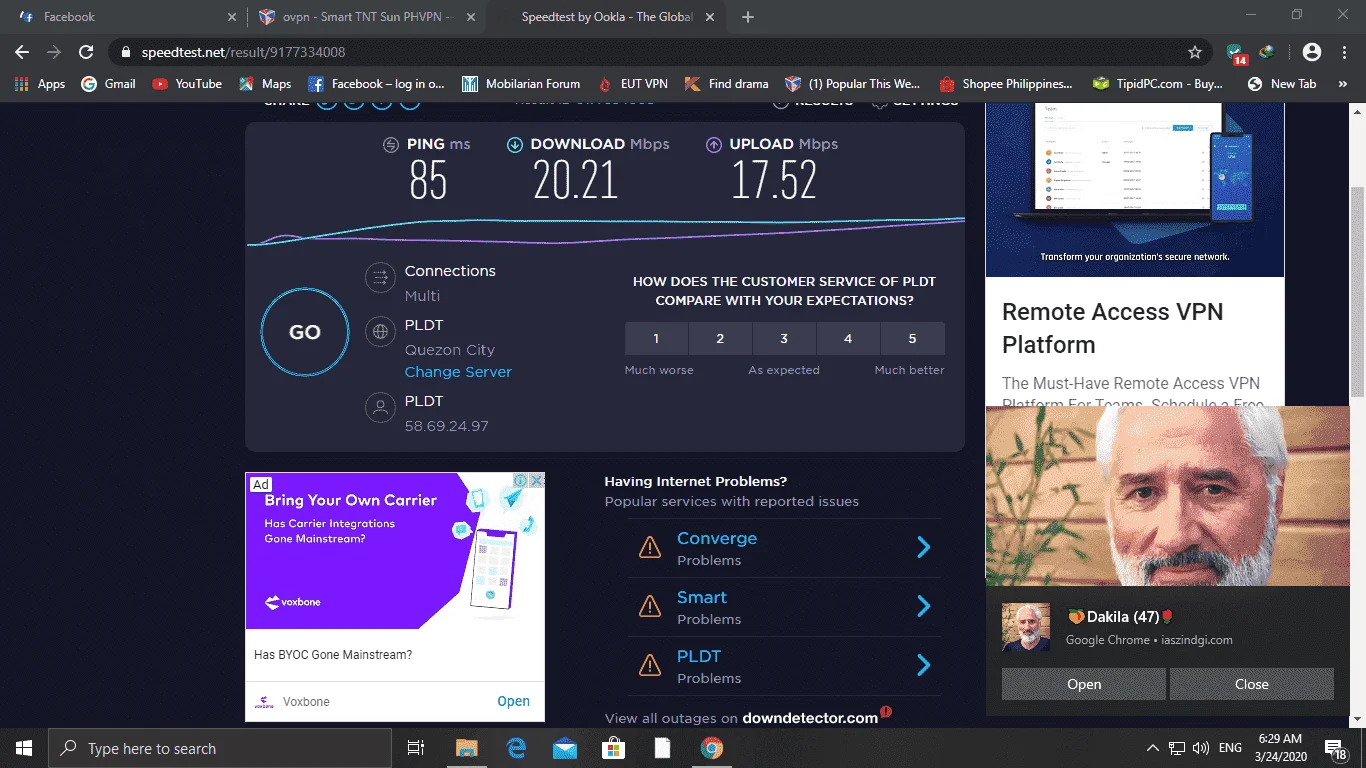The width and height of the screenshot is (1366, 768).
Task: Click Remote Access VPN Platform ad heading
Action: [x=1112, y=328]
